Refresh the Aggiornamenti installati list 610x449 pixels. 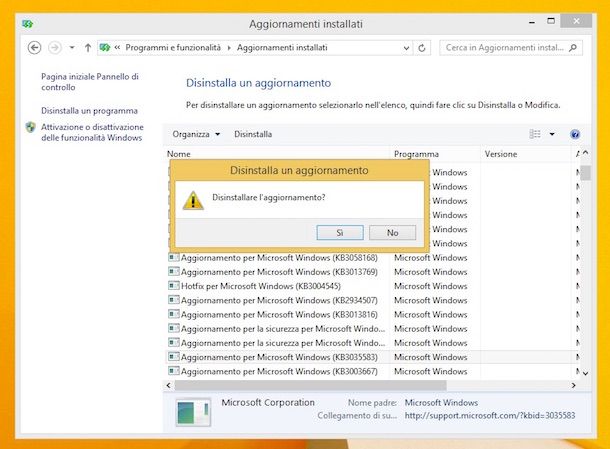click(x=422, y=48)
